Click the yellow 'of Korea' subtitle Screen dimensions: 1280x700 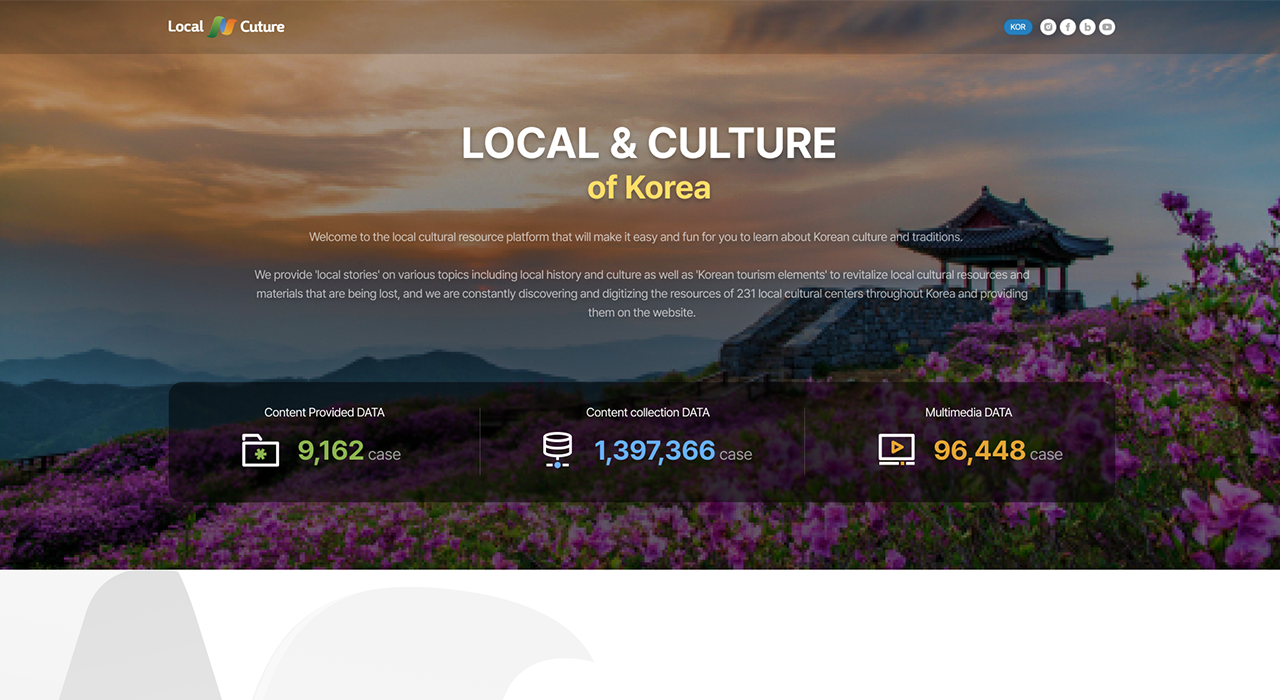pyautogui.click(x=648, y=187)
